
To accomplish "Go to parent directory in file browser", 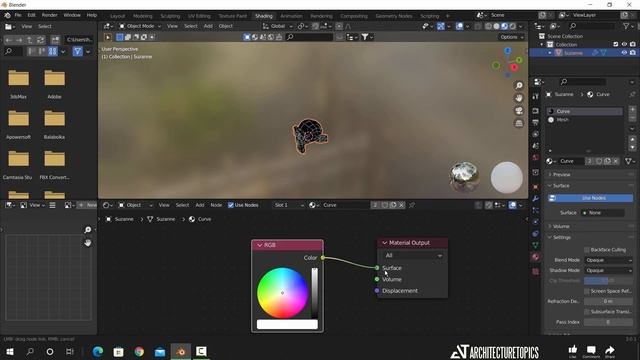I will click(30, 40).
